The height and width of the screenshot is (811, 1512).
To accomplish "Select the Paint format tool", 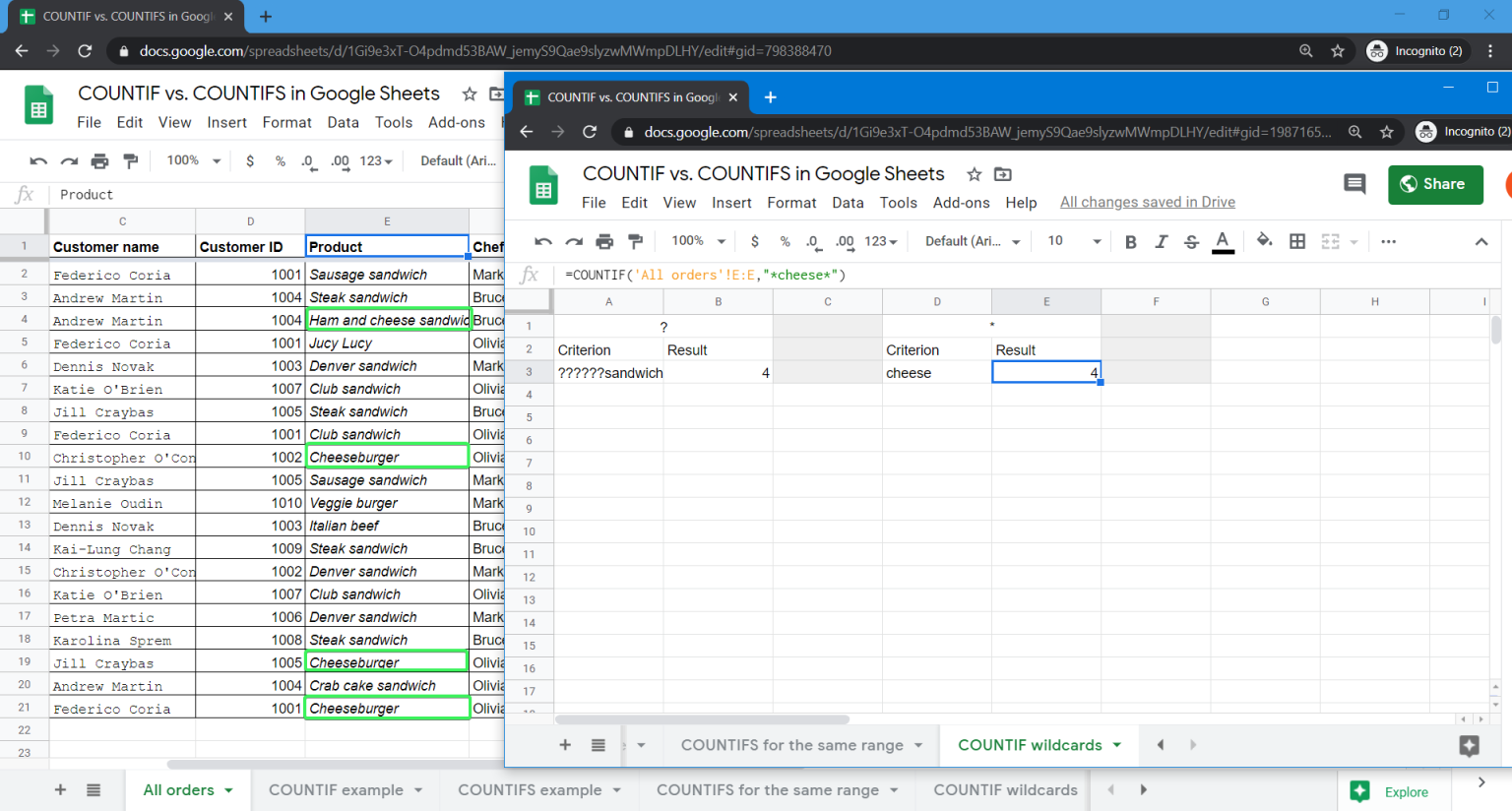I will (635, 240).
